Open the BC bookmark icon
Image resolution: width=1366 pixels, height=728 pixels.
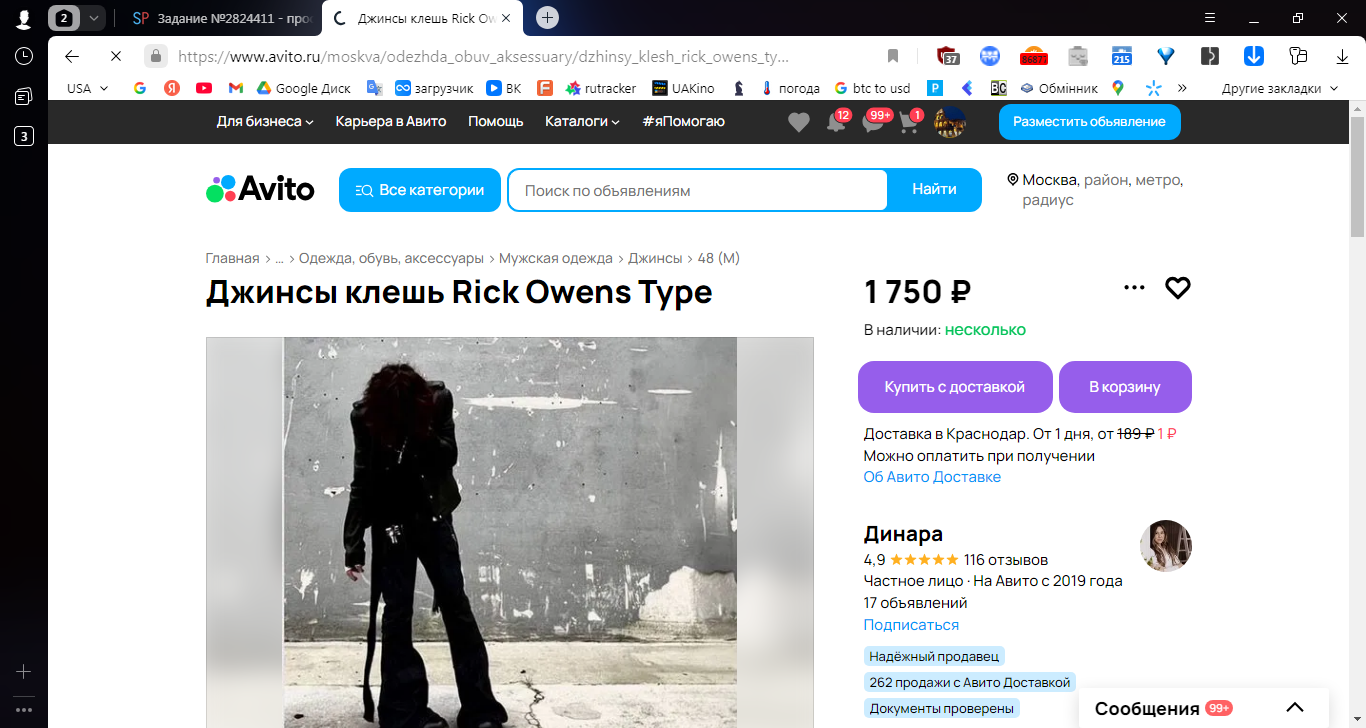click(998, 88)
